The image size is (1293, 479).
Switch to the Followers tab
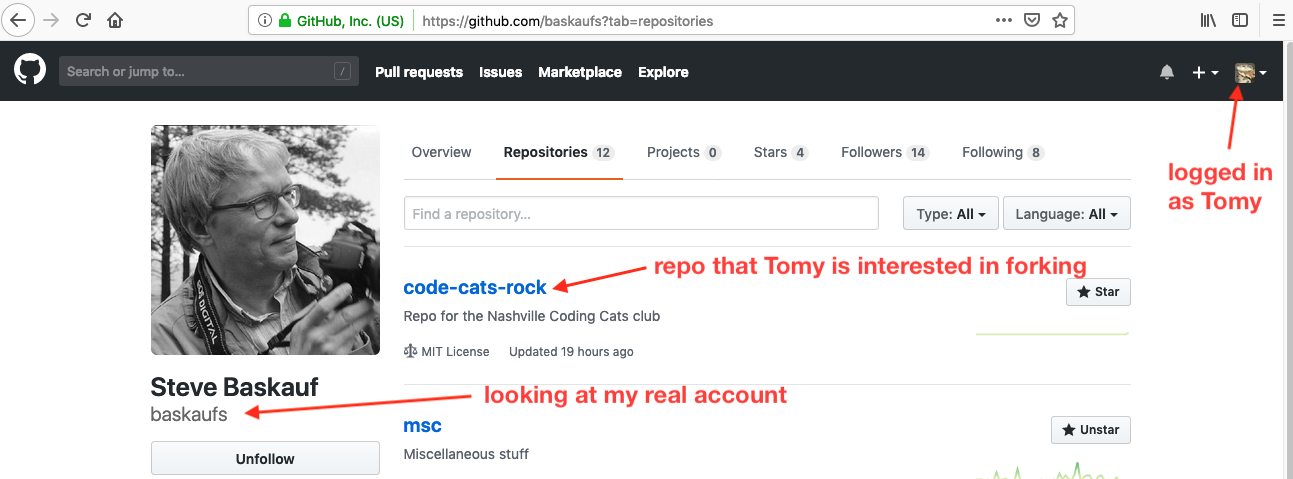click(885, 152)
